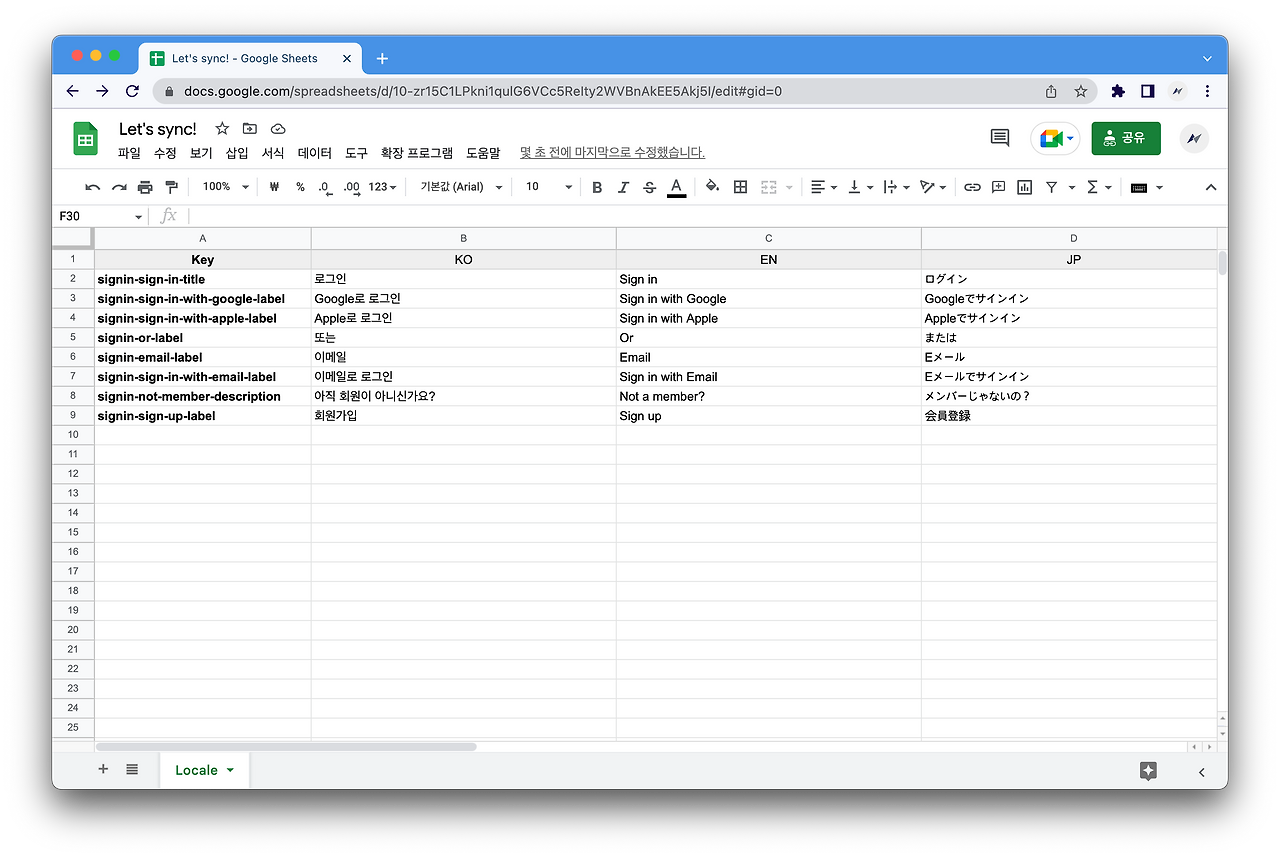Open more number formats 123 dropdown
Viewport: 1280px width, 858px height.
pyautogui.click(x=382, y=187)
